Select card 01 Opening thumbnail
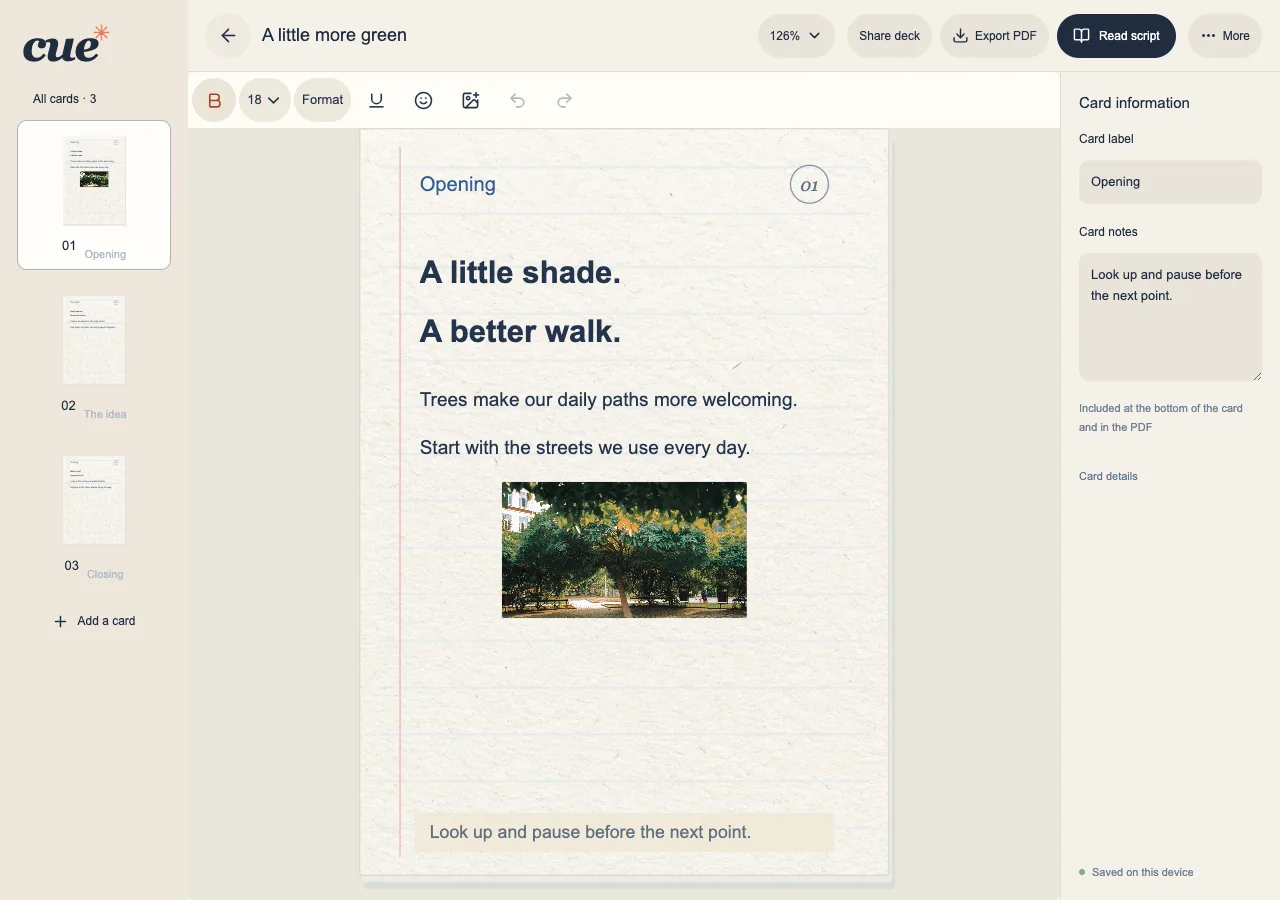This screenshot has width=1280, height=900. coord(94,195)
